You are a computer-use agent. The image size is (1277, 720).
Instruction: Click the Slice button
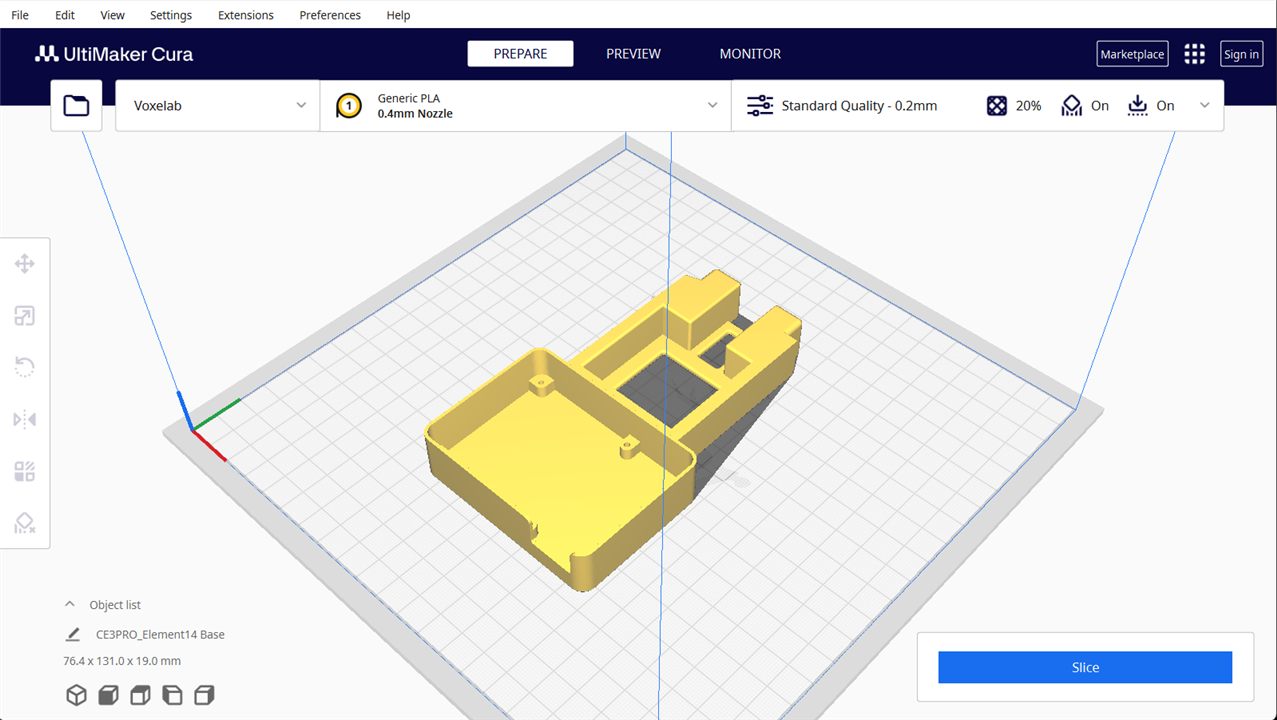(1085, 667)
